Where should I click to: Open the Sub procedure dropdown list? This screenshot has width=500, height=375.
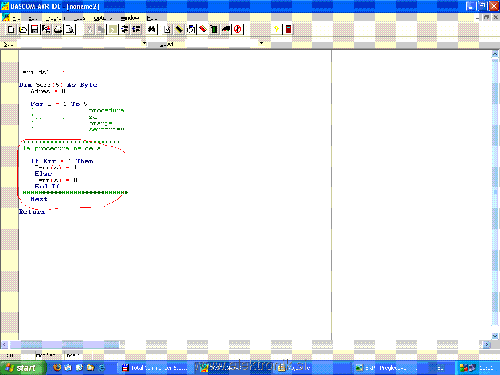click(x=144, y=43)
